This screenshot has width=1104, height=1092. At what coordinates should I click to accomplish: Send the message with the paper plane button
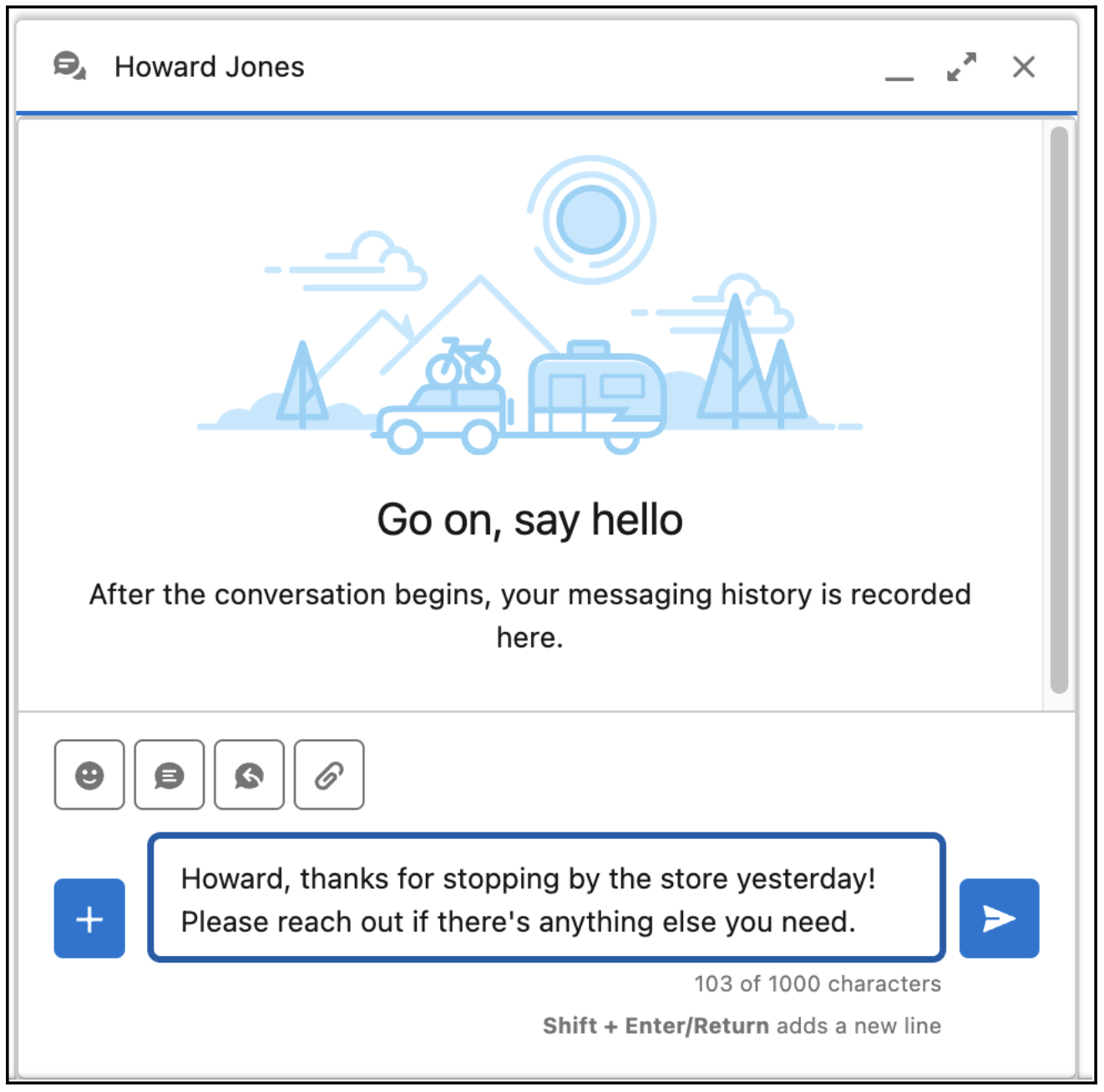[999, 918]
